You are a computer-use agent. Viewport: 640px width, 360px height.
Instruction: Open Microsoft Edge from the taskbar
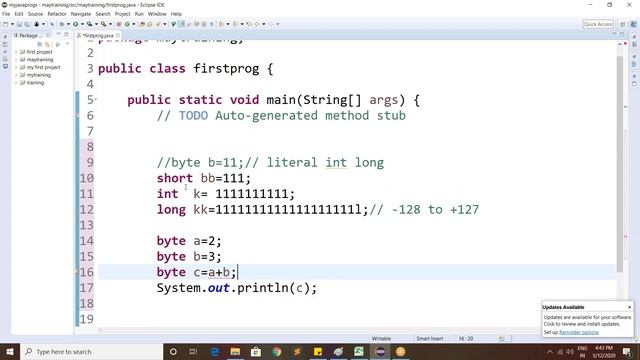(215, 351)
